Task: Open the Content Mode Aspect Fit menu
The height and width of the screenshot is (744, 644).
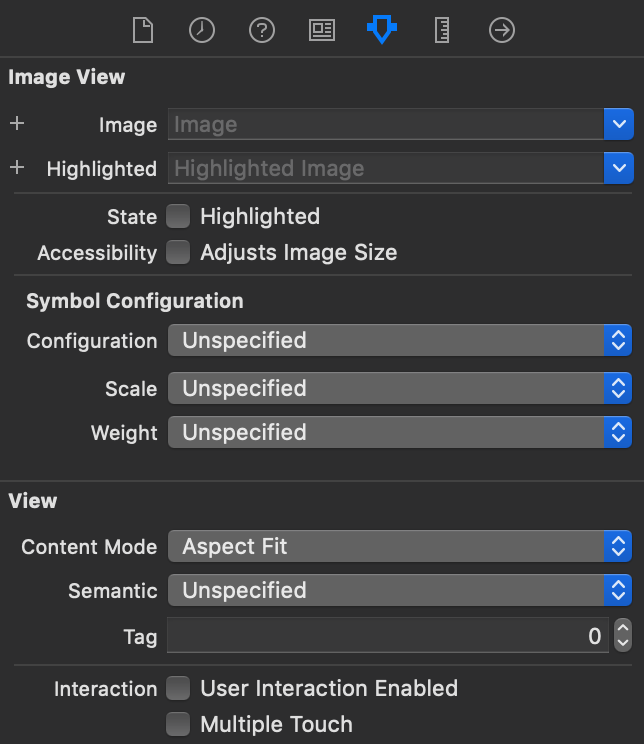Action: pyautogui.click(x=400, y=546)
